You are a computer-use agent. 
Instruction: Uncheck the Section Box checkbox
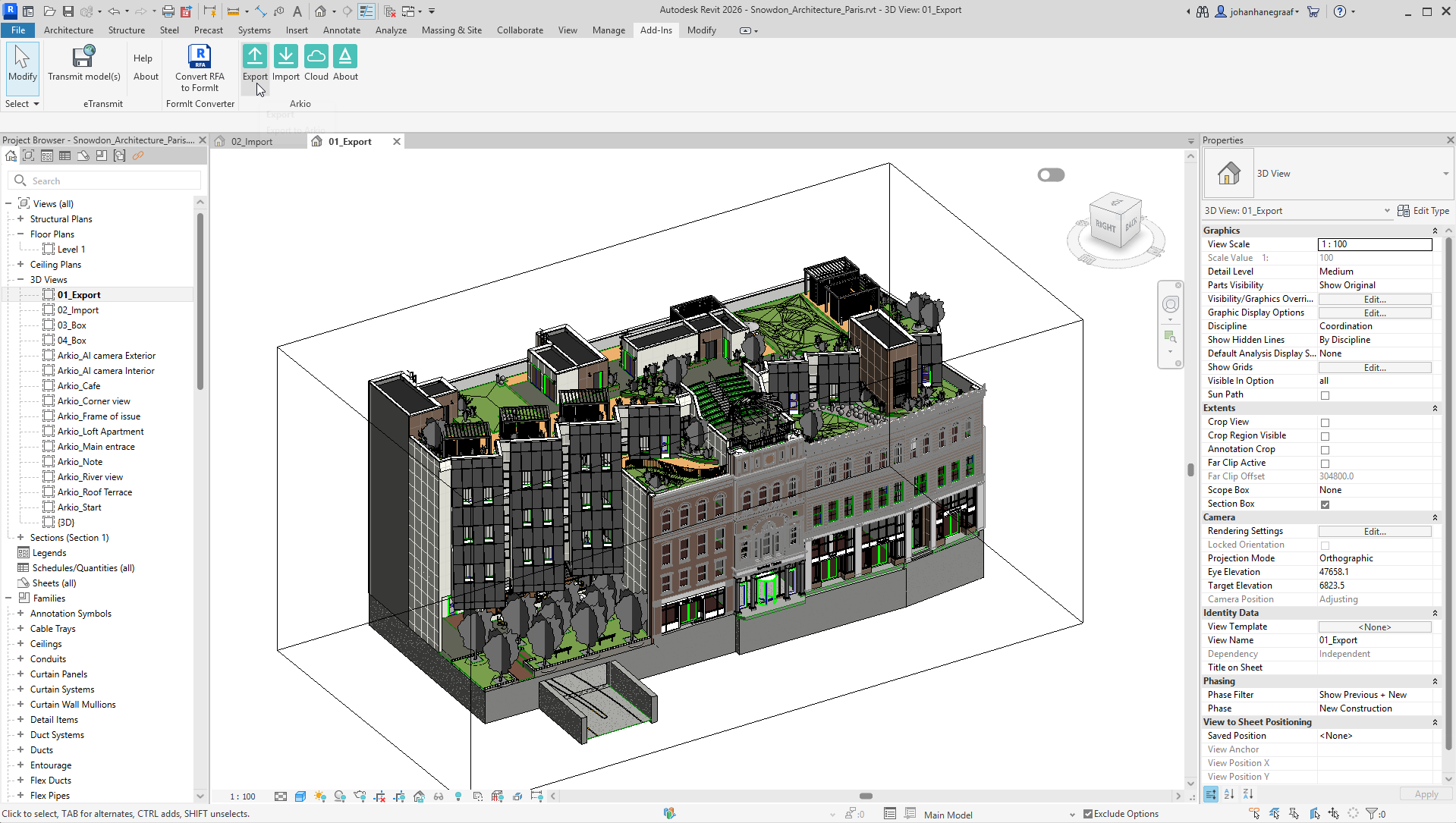click(1325, 504)
